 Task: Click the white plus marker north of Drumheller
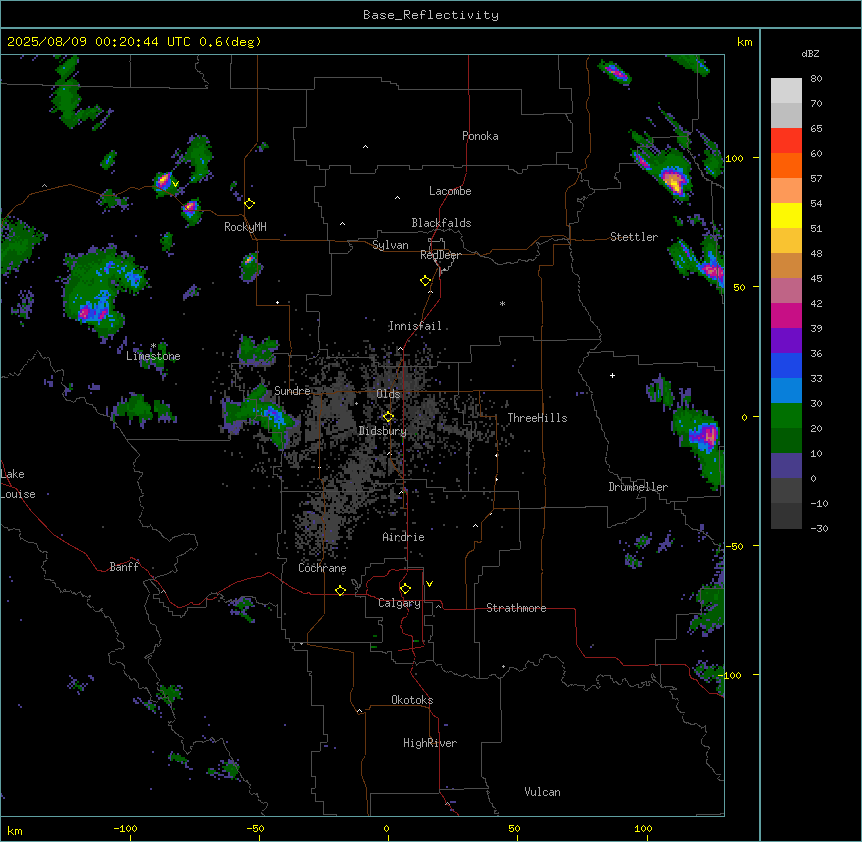point(612,375)
